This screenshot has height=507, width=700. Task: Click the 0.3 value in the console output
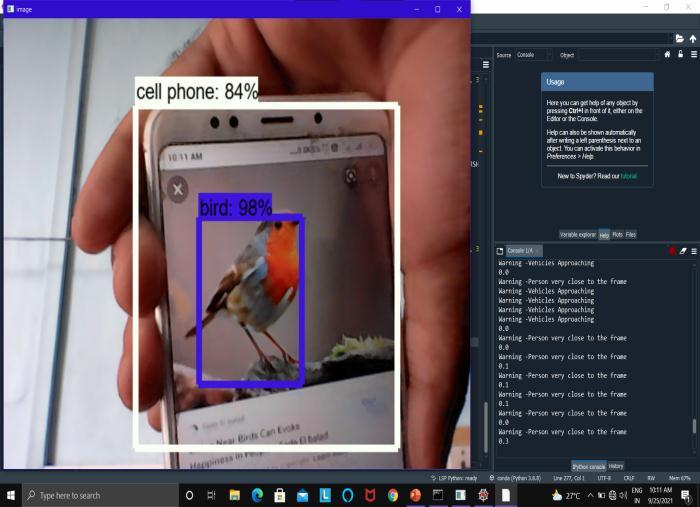click(503, 441)
